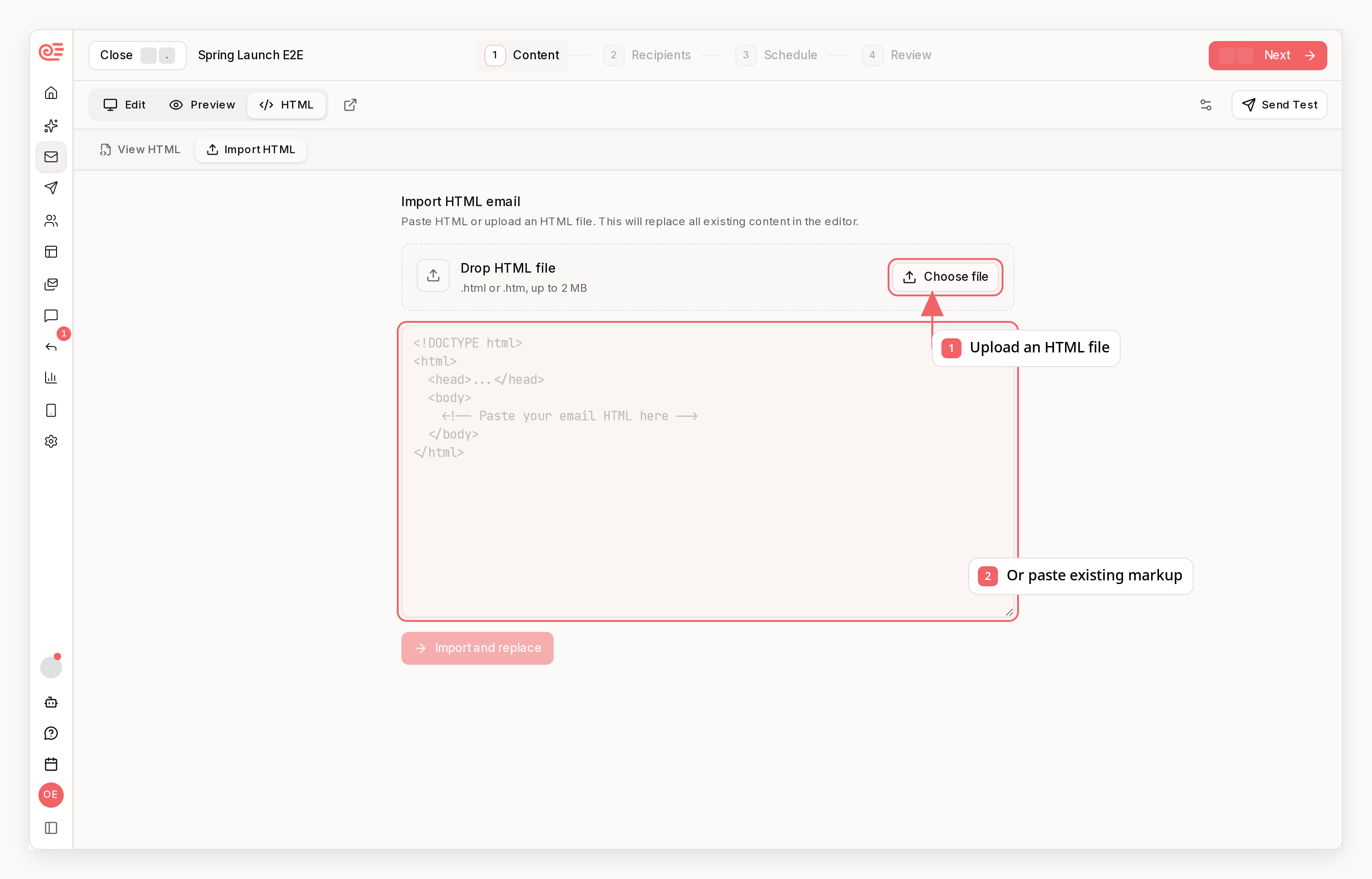Switch to the View HTML sub-tab
Viewport: 1372px width, 879px height.
[140, 150]
